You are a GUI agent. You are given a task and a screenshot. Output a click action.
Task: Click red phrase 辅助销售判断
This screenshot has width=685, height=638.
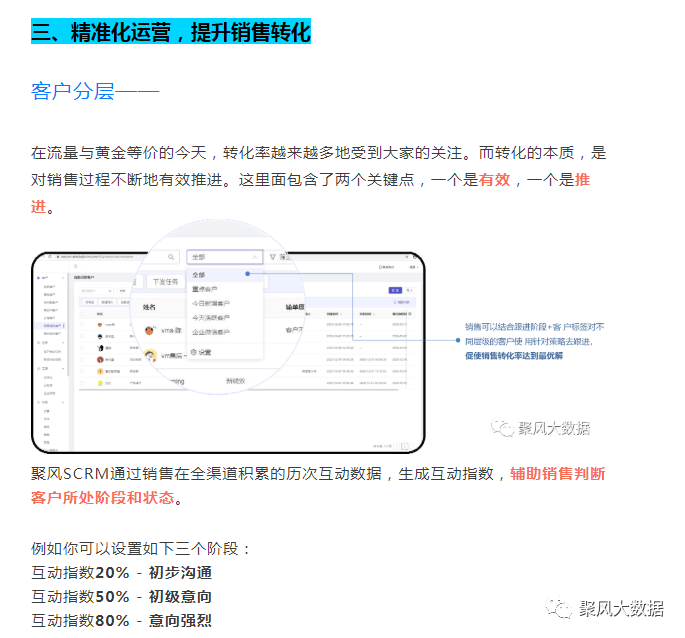point(557,474)
